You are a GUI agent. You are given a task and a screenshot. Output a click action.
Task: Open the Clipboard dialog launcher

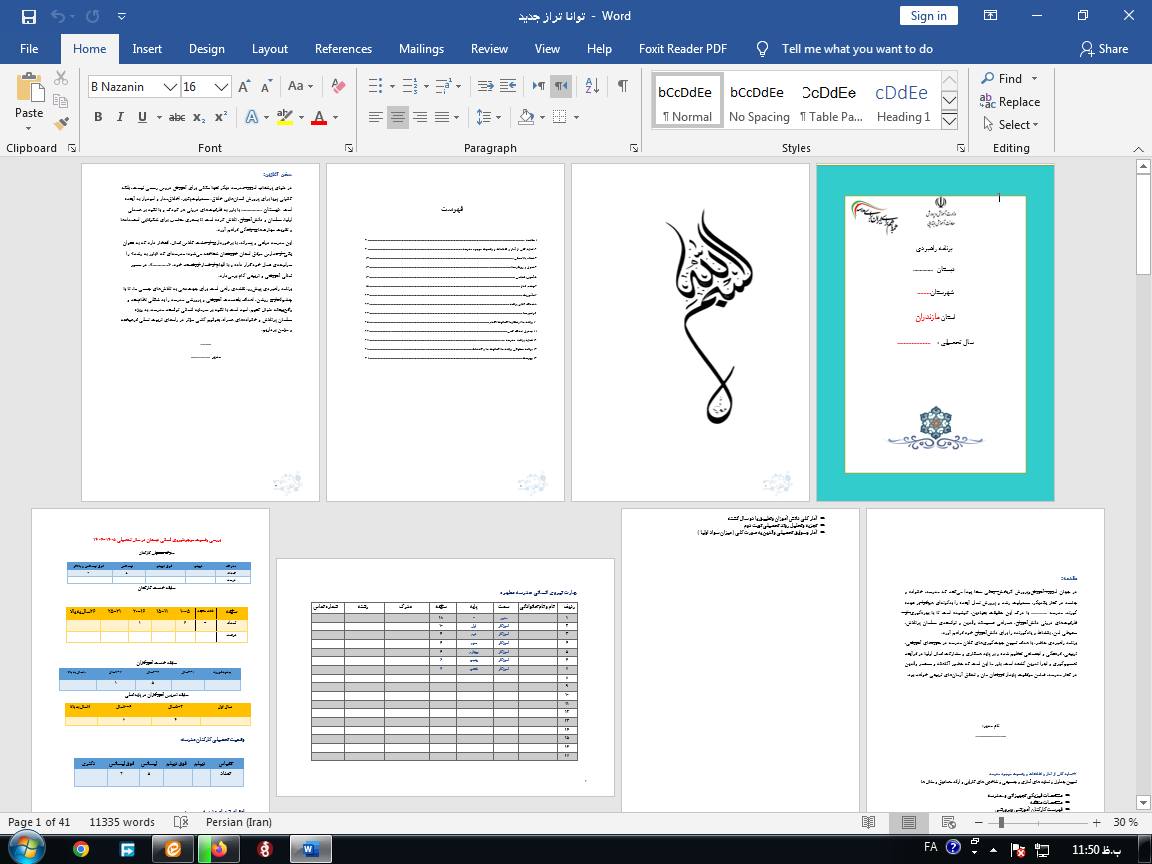click(x=72, y=148)
